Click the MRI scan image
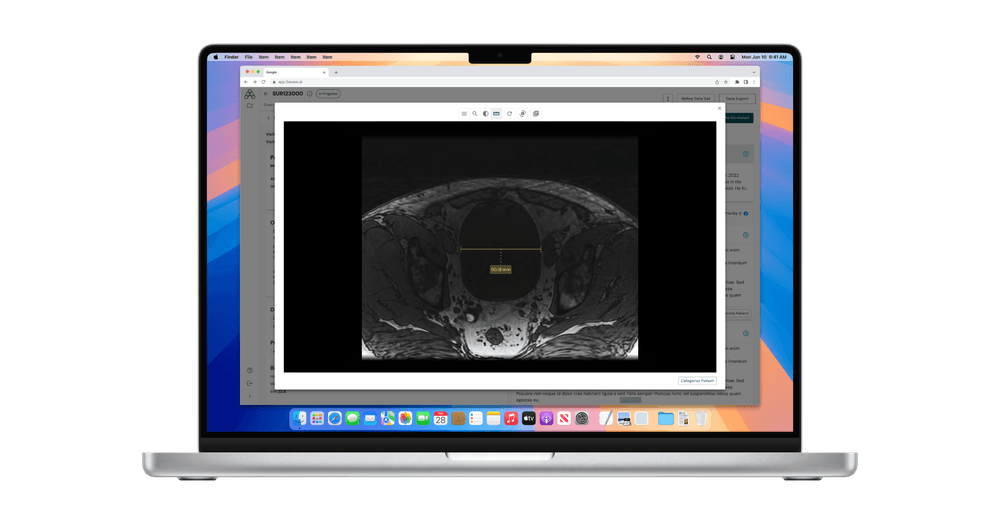1000x519 pixels. tap(499, 247)
